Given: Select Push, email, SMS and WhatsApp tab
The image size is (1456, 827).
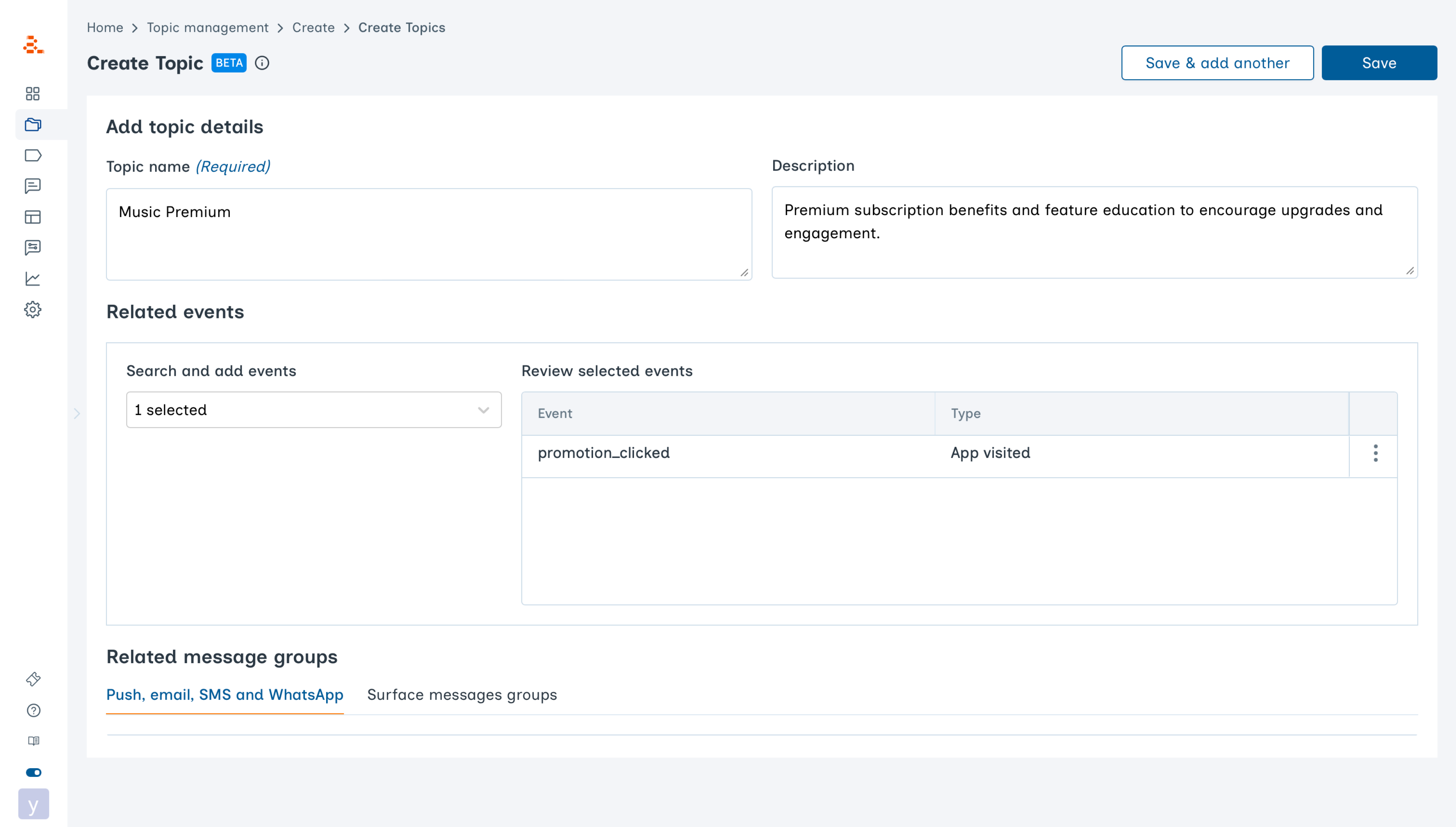Looking at the screenshot, I should point(225,695).
